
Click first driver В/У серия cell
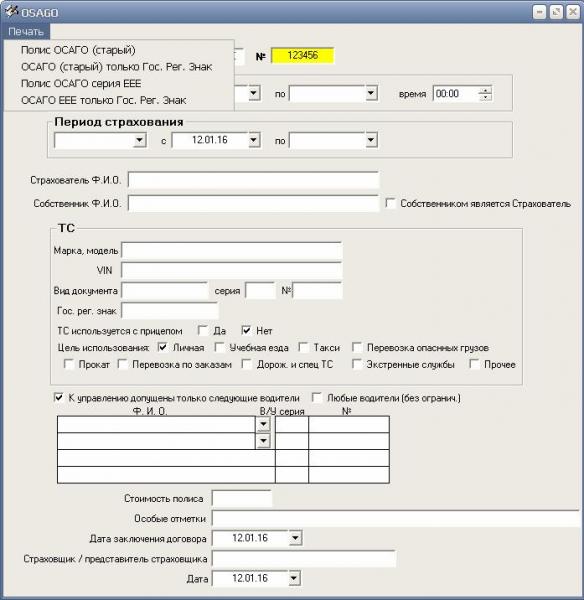coord(292,424)
